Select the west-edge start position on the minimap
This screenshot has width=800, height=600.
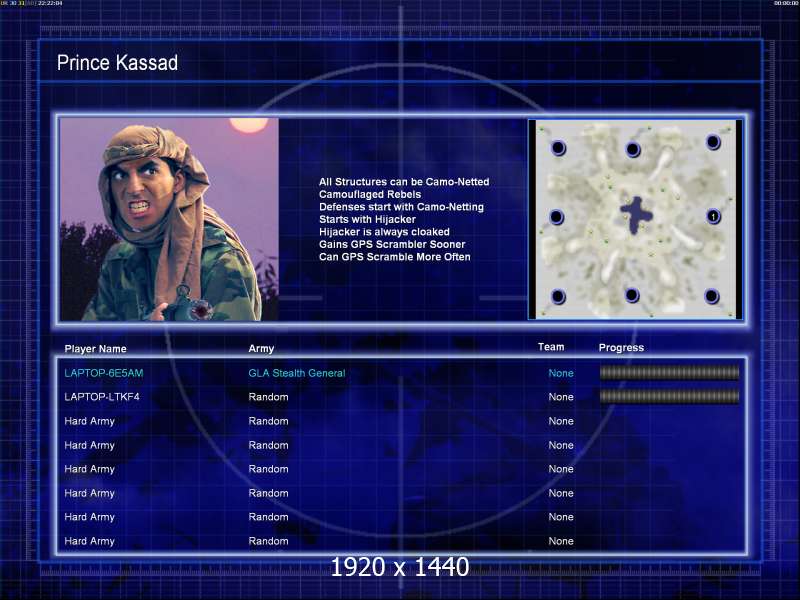[x=557, y=217]
